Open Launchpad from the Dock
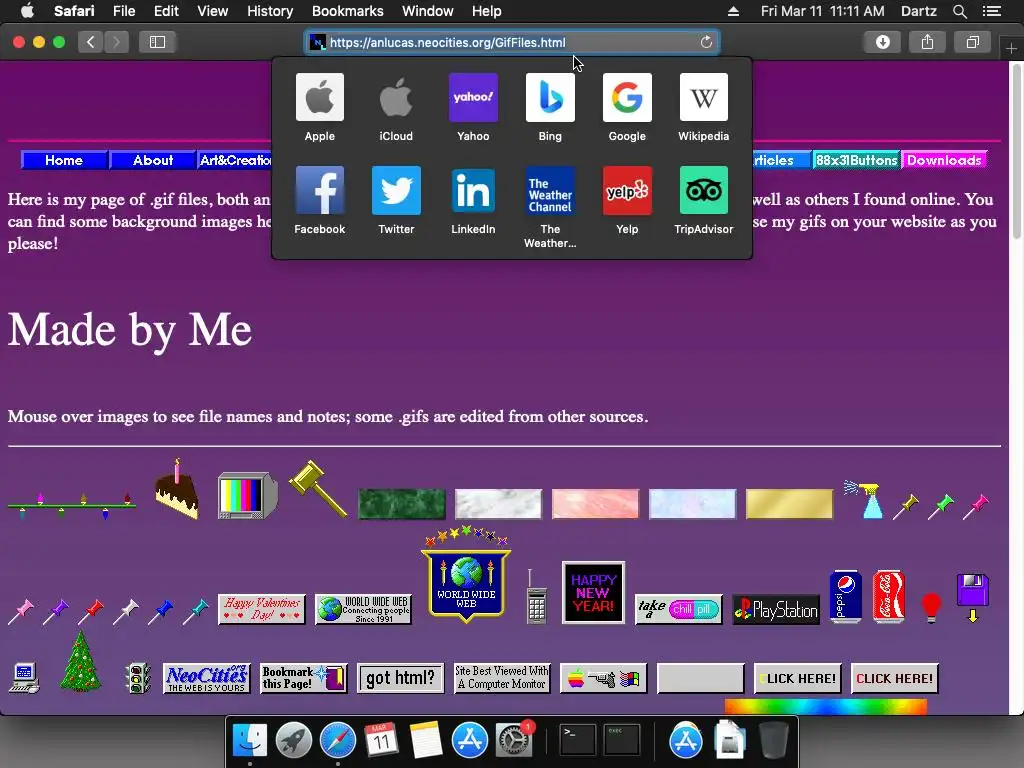The height and width of the screenshot is (768, 1024). click(x=294, y=740)
